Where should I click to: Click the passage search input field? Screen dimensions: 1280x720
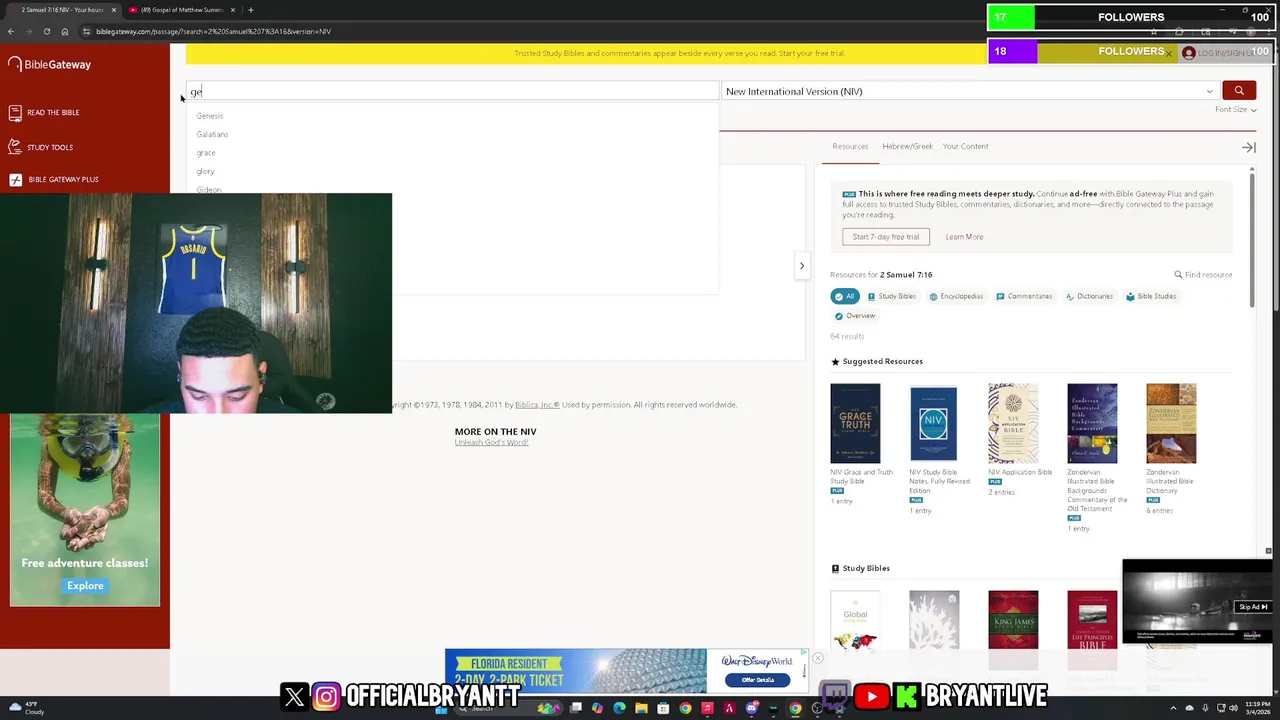452,91
